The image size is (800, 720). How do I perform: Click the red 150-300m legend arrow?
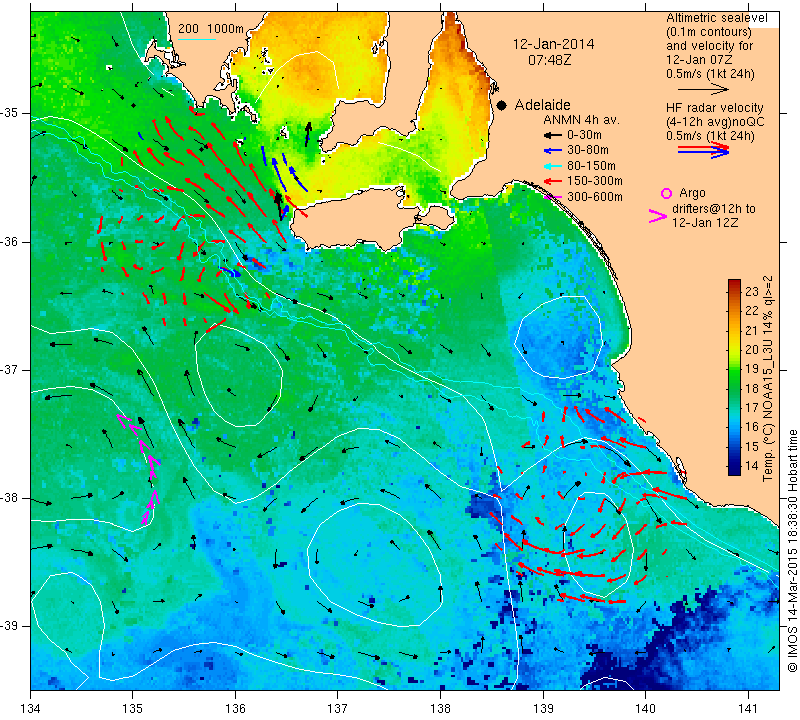click(552, 181)
